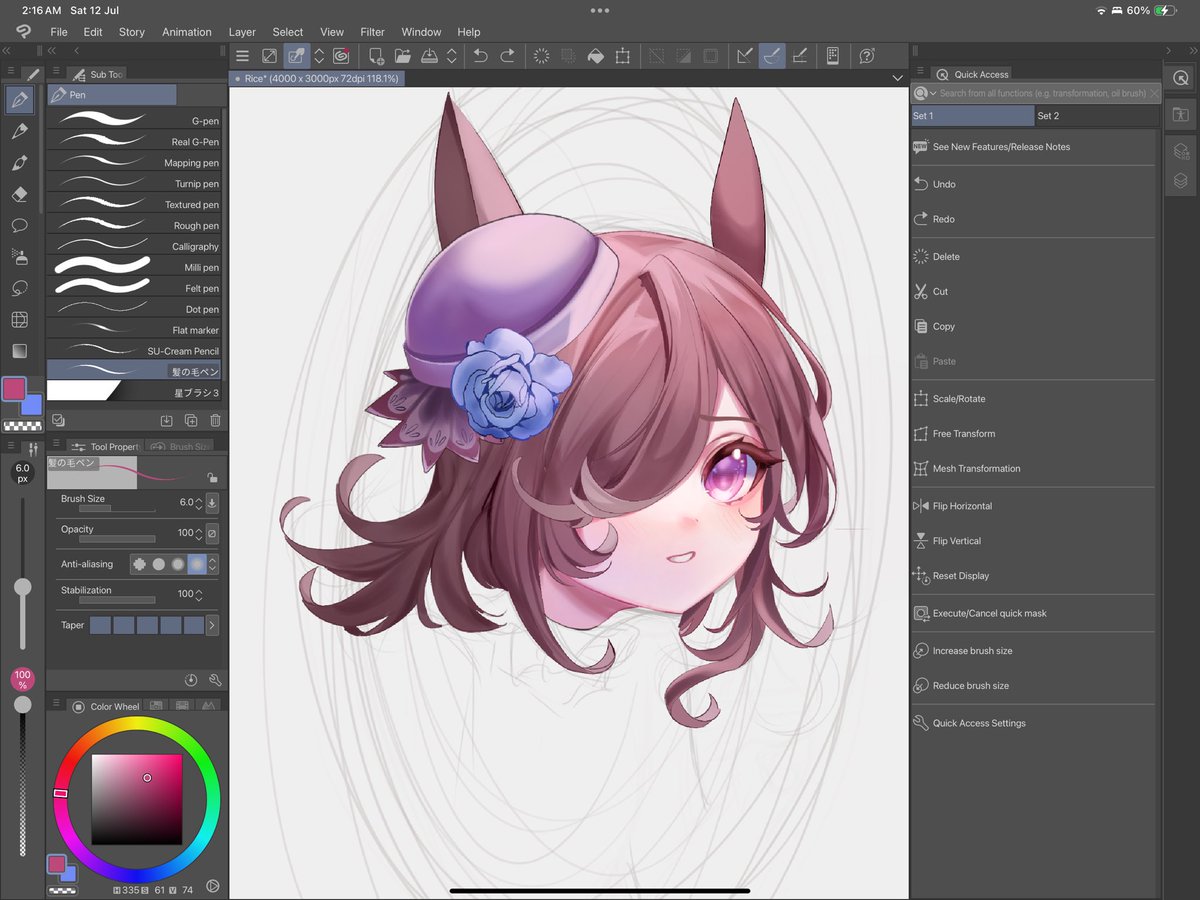Open the Animation menu

point(187,32)
